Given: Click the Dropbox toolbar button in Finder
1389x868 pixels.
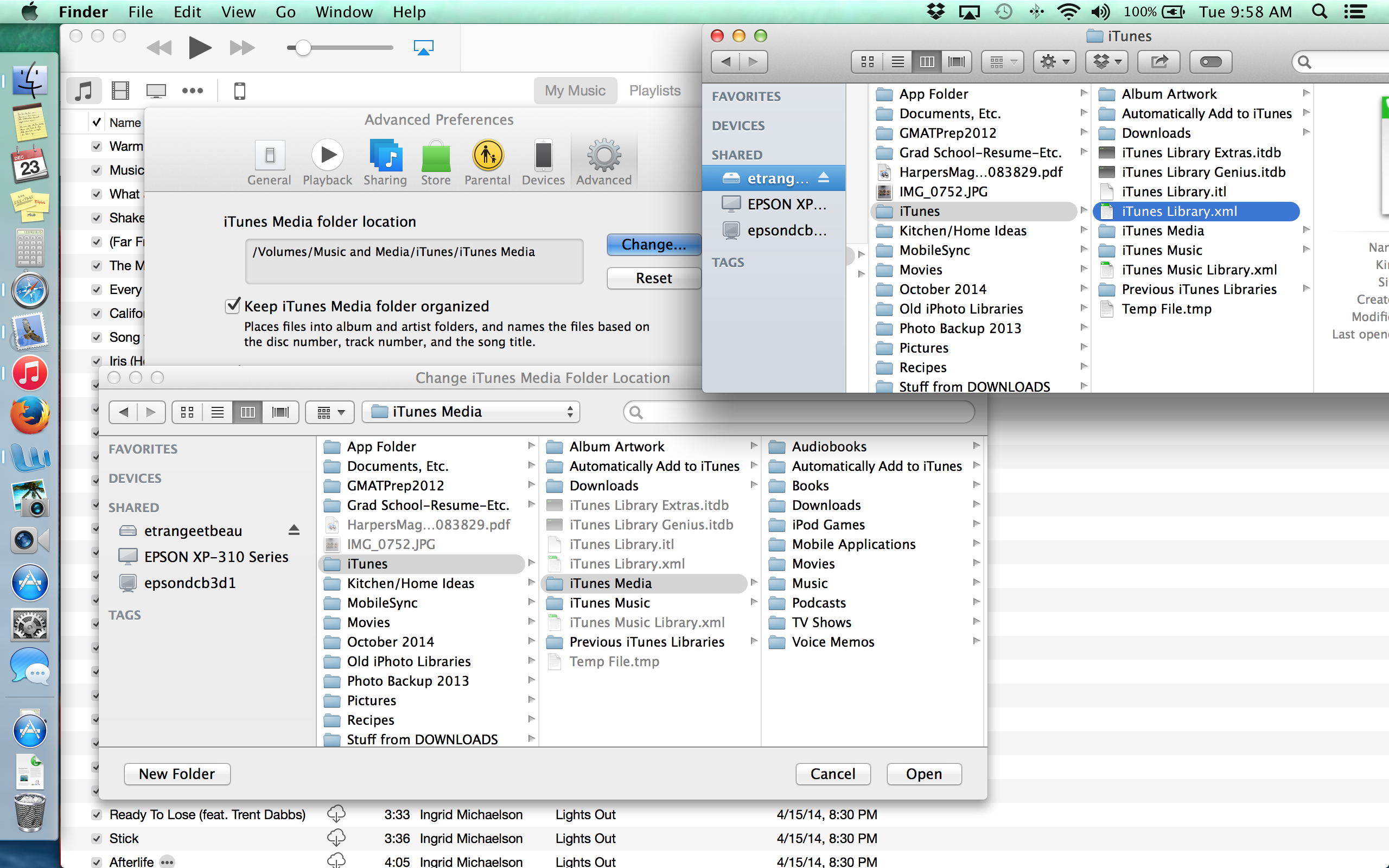Looking at the screenshot, I should point(1106,61).
